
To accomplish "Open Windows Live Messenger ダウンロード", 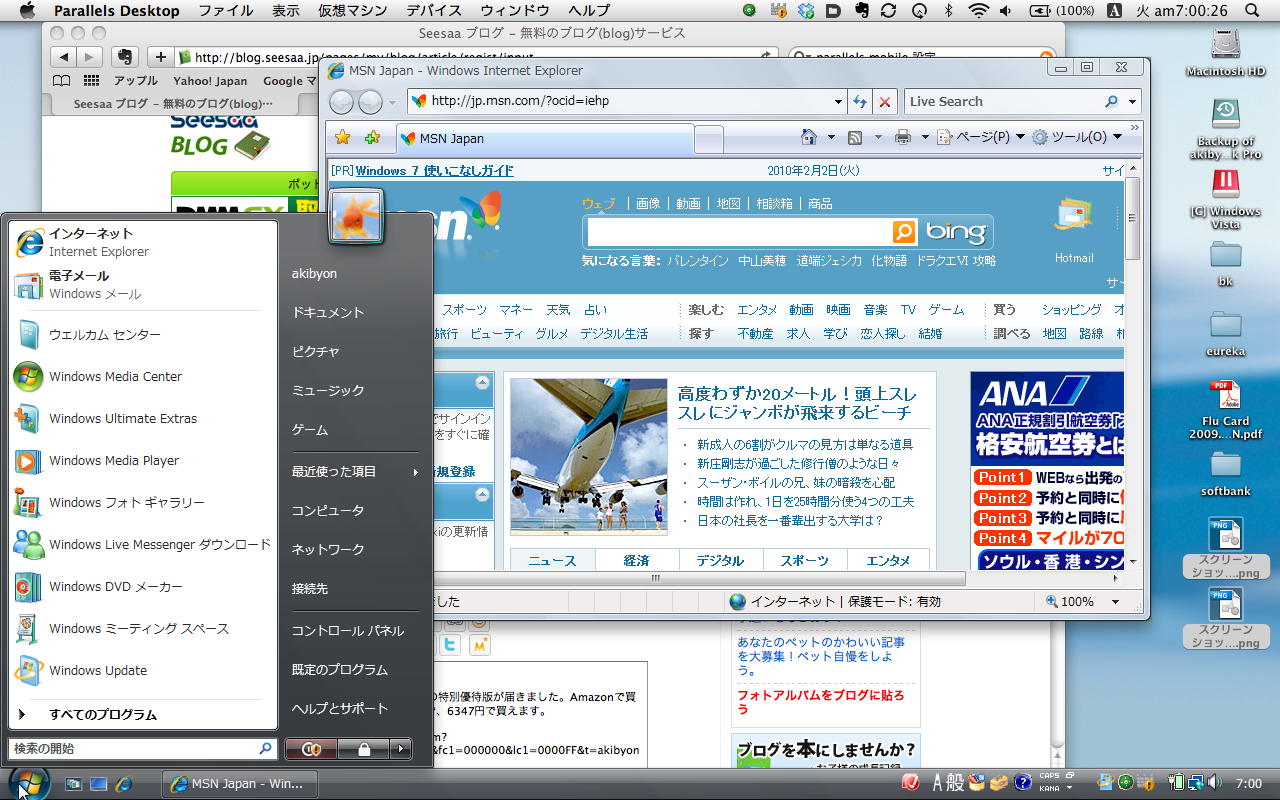I will pyautogui.click(x=141, y=545).
